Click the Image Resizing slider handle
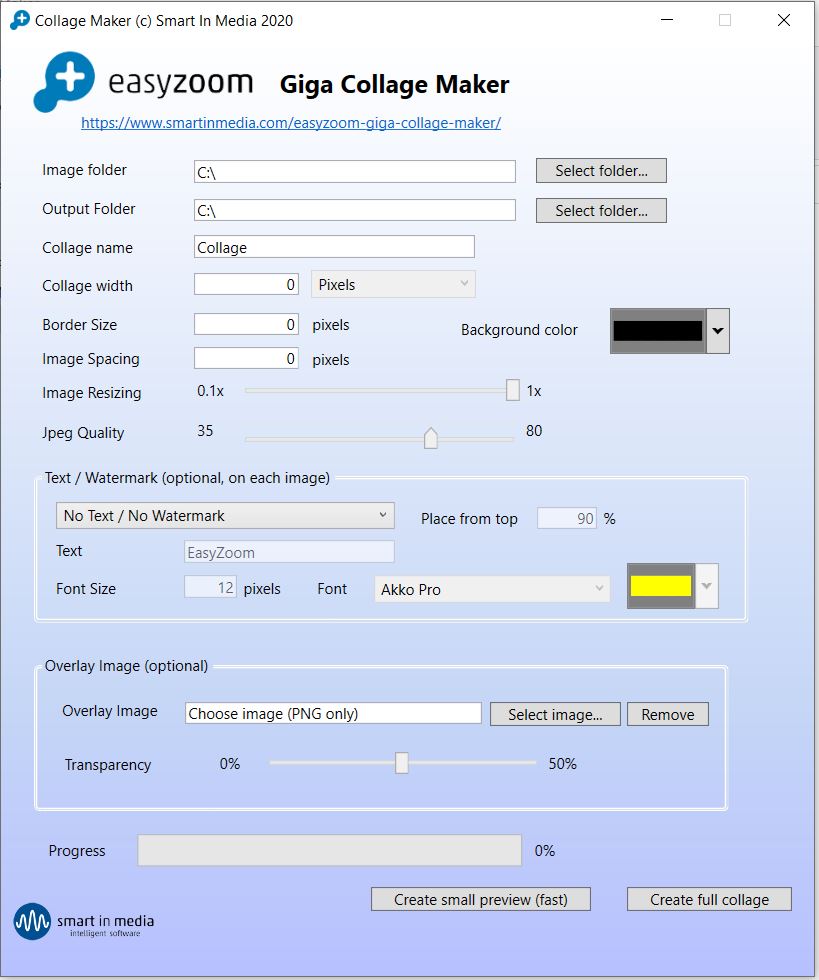 point(513,390)
